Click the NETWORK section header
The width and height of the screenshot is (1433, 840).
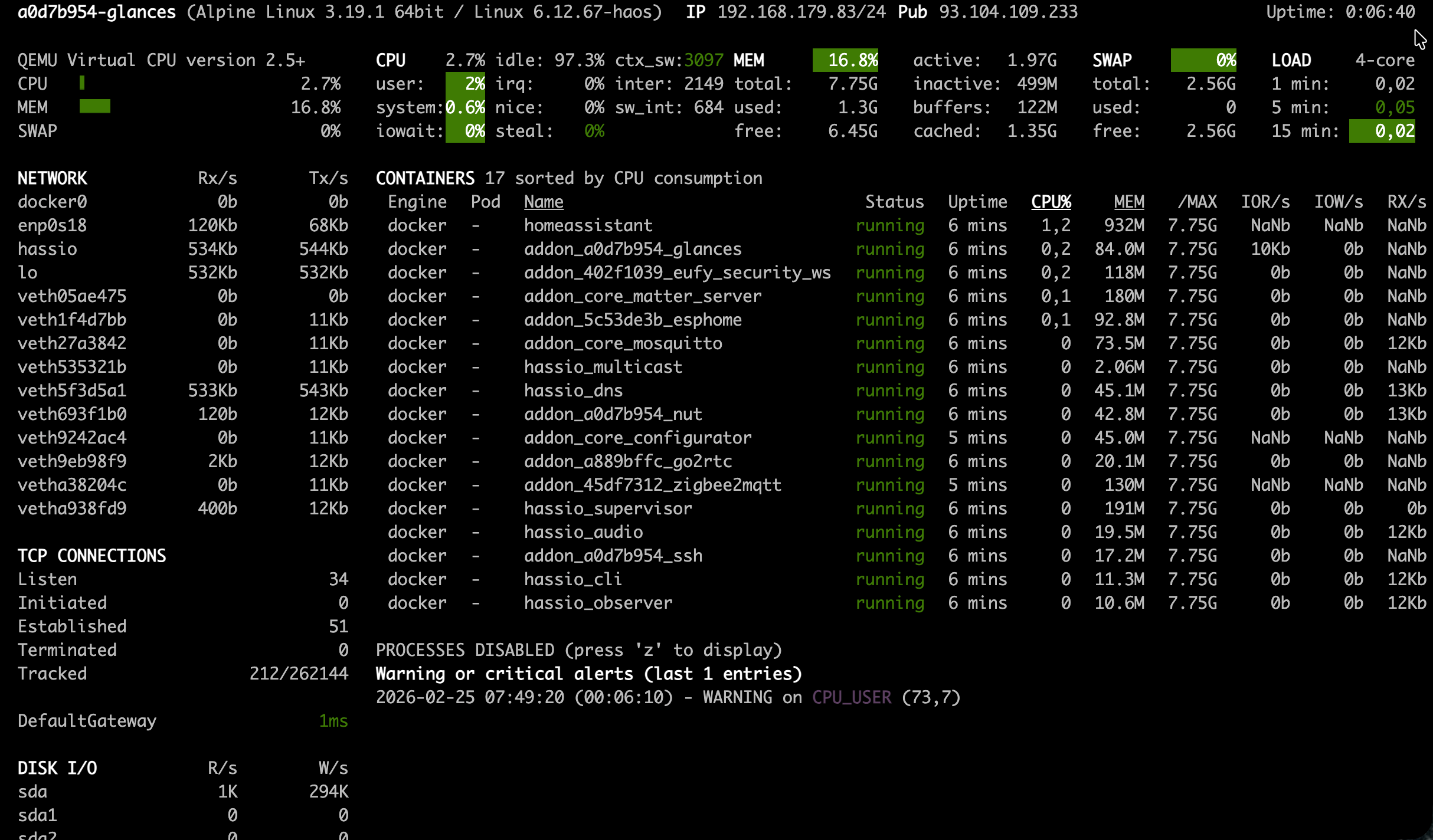[x=52, y=178]
